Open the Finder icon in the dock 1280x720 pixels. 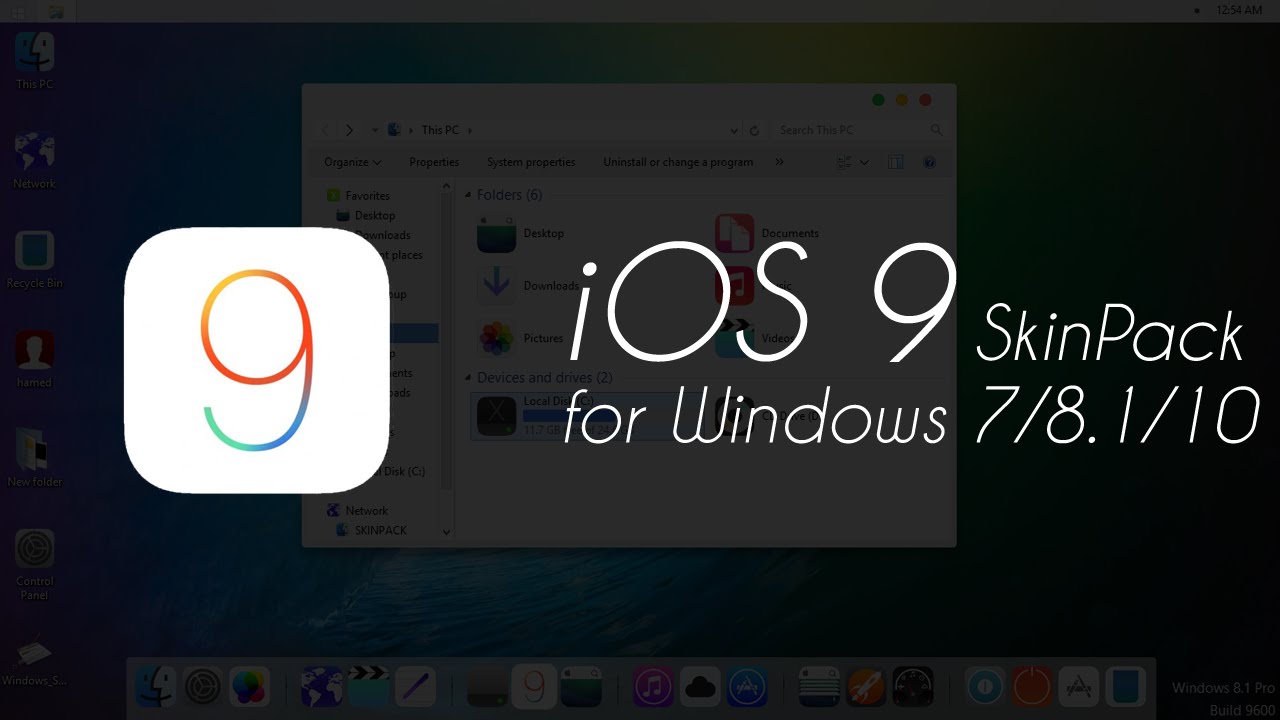[156, 687]
